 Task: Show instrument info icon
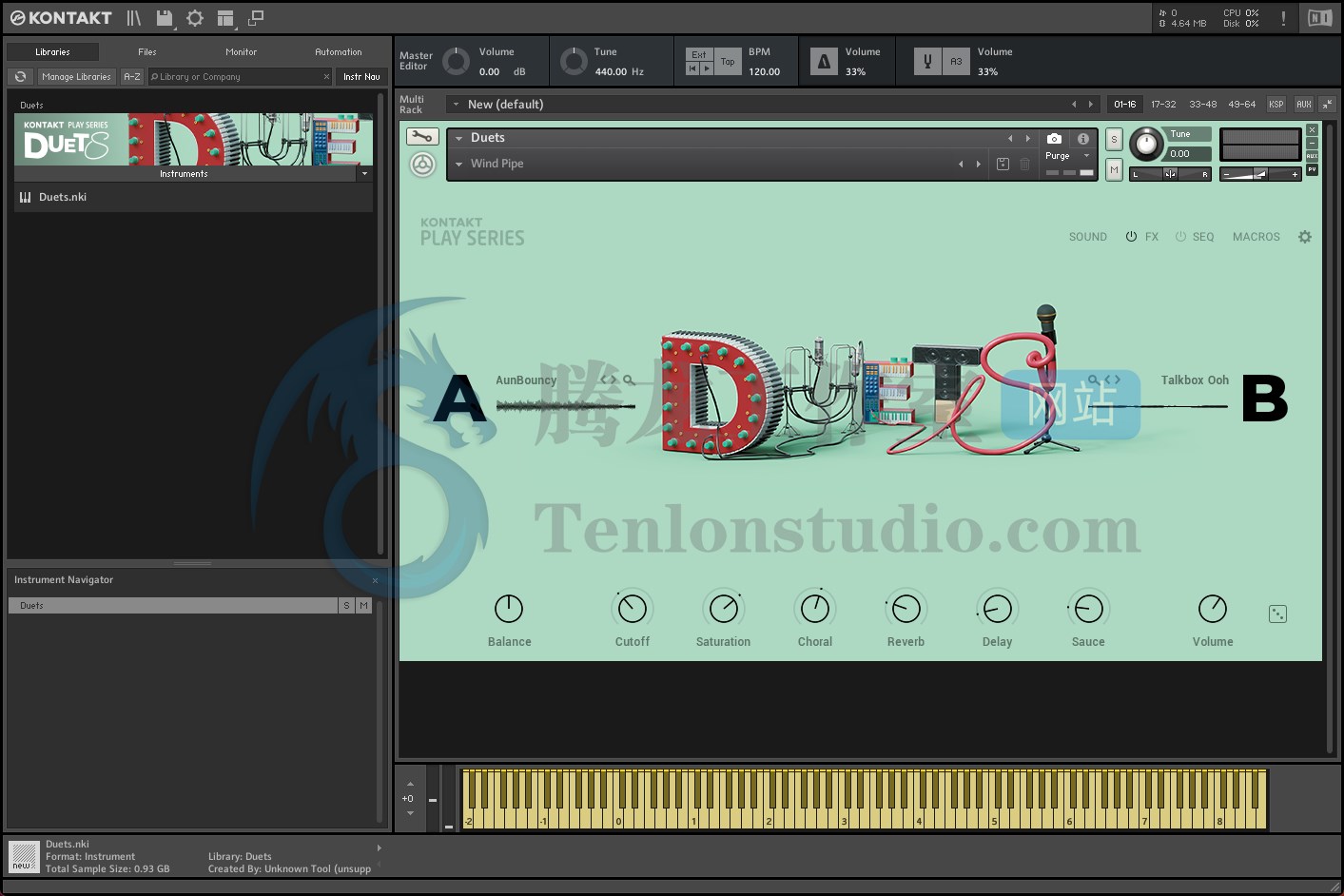[1082, 138]
